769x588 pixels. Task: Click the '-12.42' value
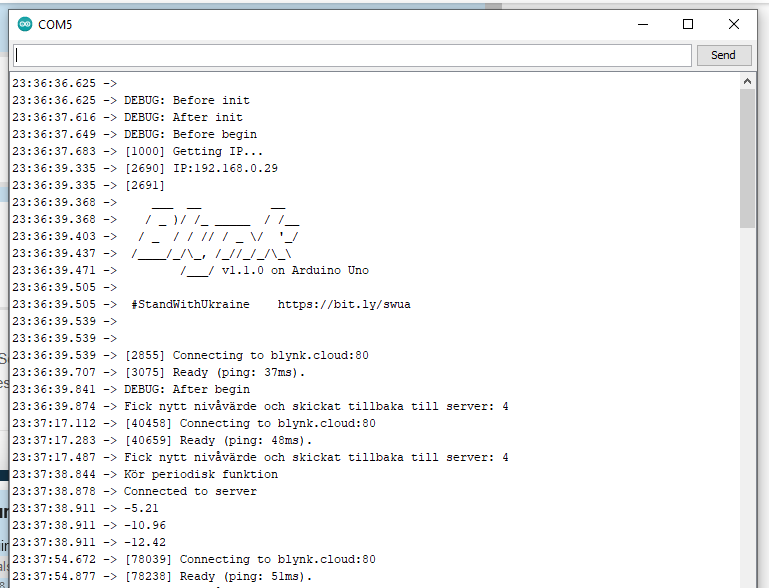coord(145,542)
